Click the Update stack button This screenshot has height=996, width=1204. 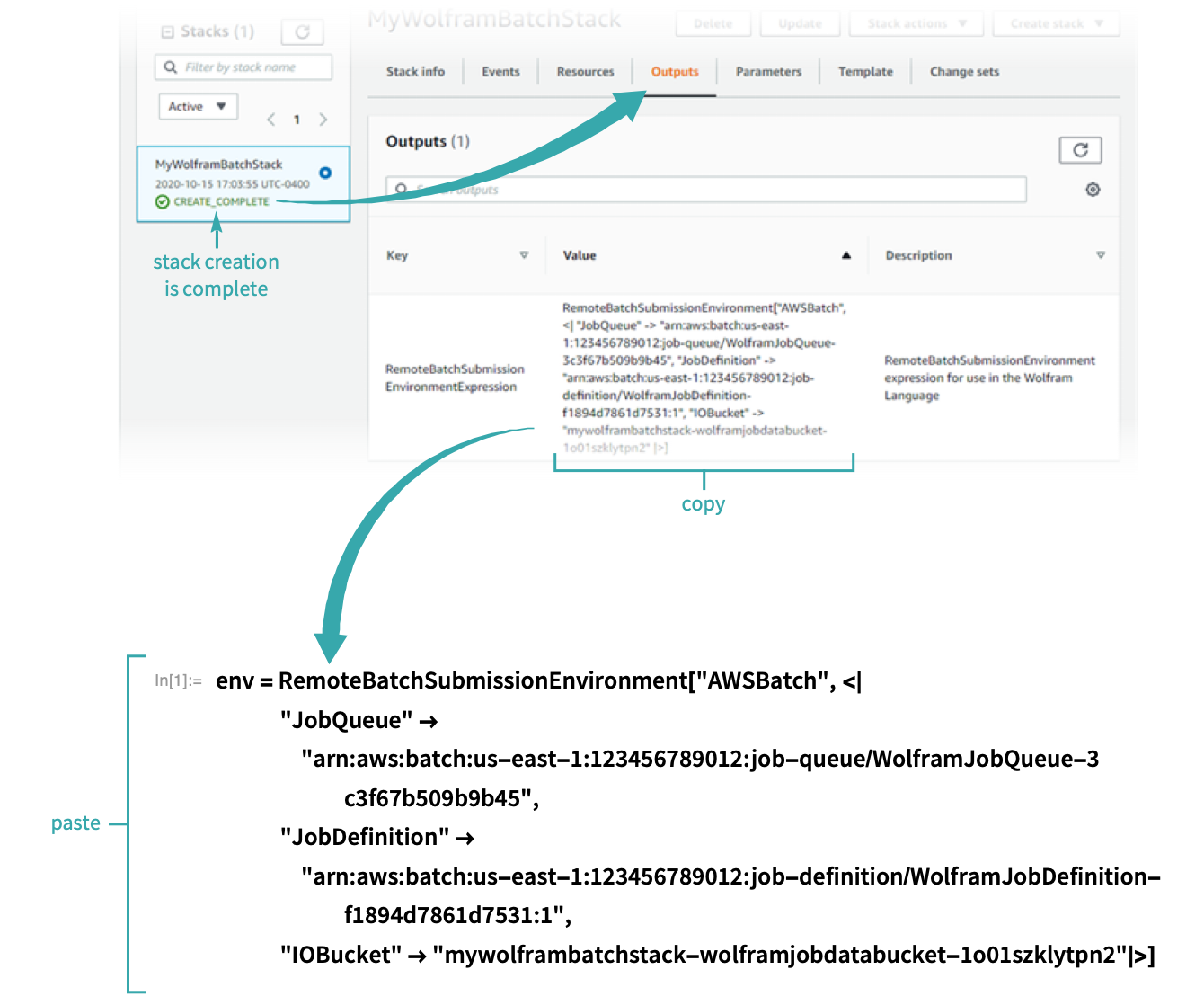tap(800, 23)
